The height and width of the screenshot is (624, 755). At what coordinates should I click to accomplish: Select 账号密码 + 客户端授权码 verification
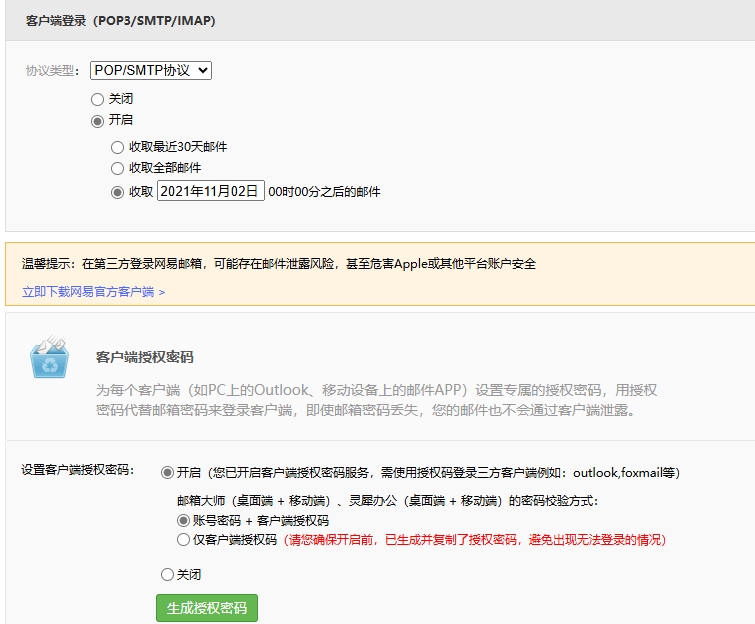(x=183, y=520)
